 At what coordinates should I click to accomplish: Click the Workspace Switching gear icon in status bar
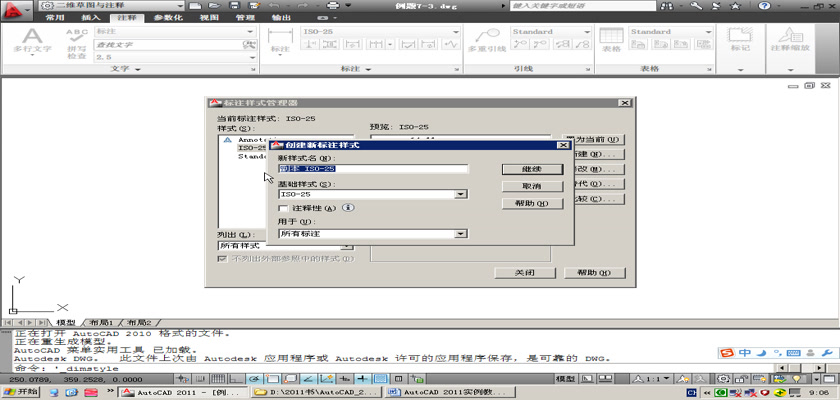coord(724,379)
